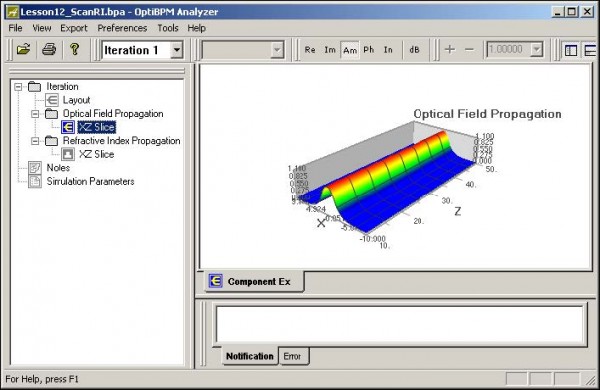Toggle the Re real part view
This screenshot has height=390, width=600.
310,50
